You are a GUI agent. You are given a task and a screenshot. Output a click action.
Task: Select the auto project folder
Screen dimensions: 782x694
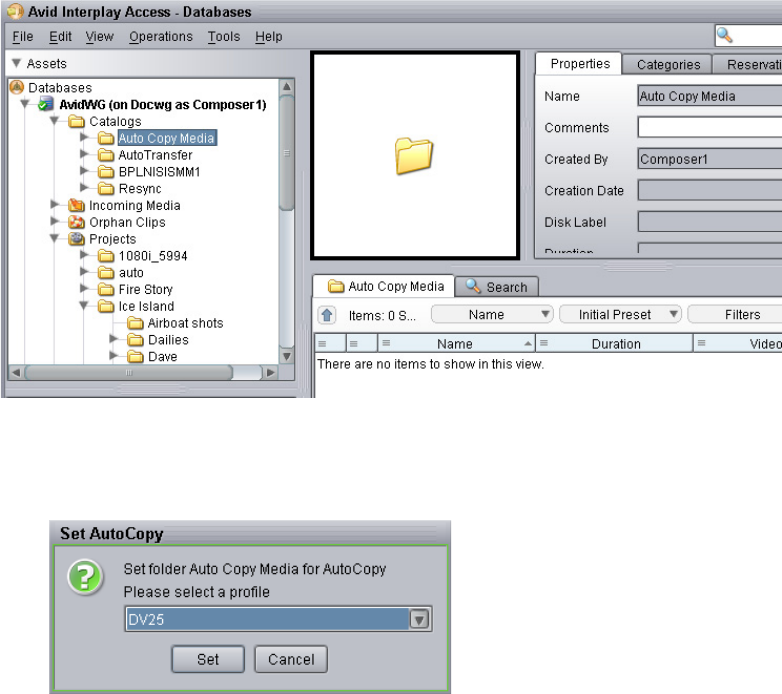tap(131, 273)
